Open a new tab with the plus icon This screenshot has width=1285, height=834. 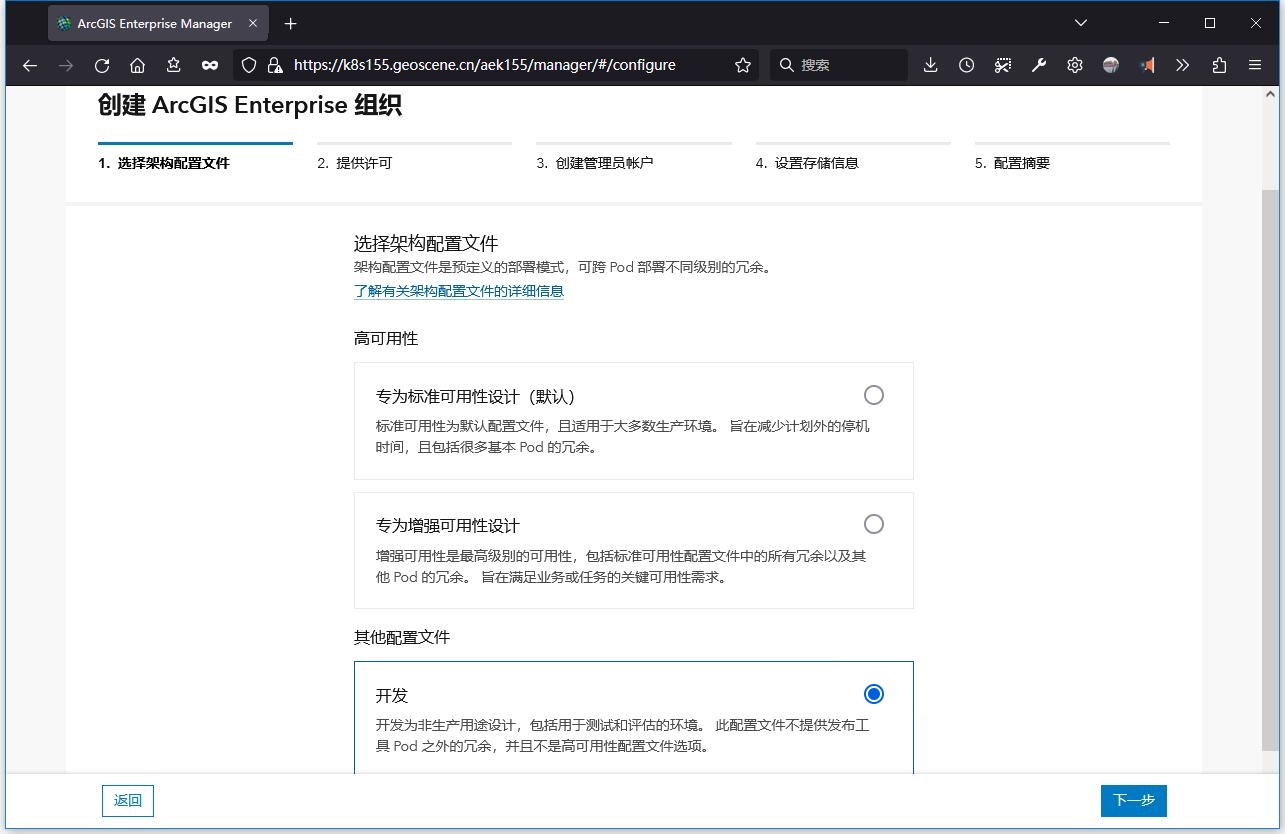(x=290, y=23)
